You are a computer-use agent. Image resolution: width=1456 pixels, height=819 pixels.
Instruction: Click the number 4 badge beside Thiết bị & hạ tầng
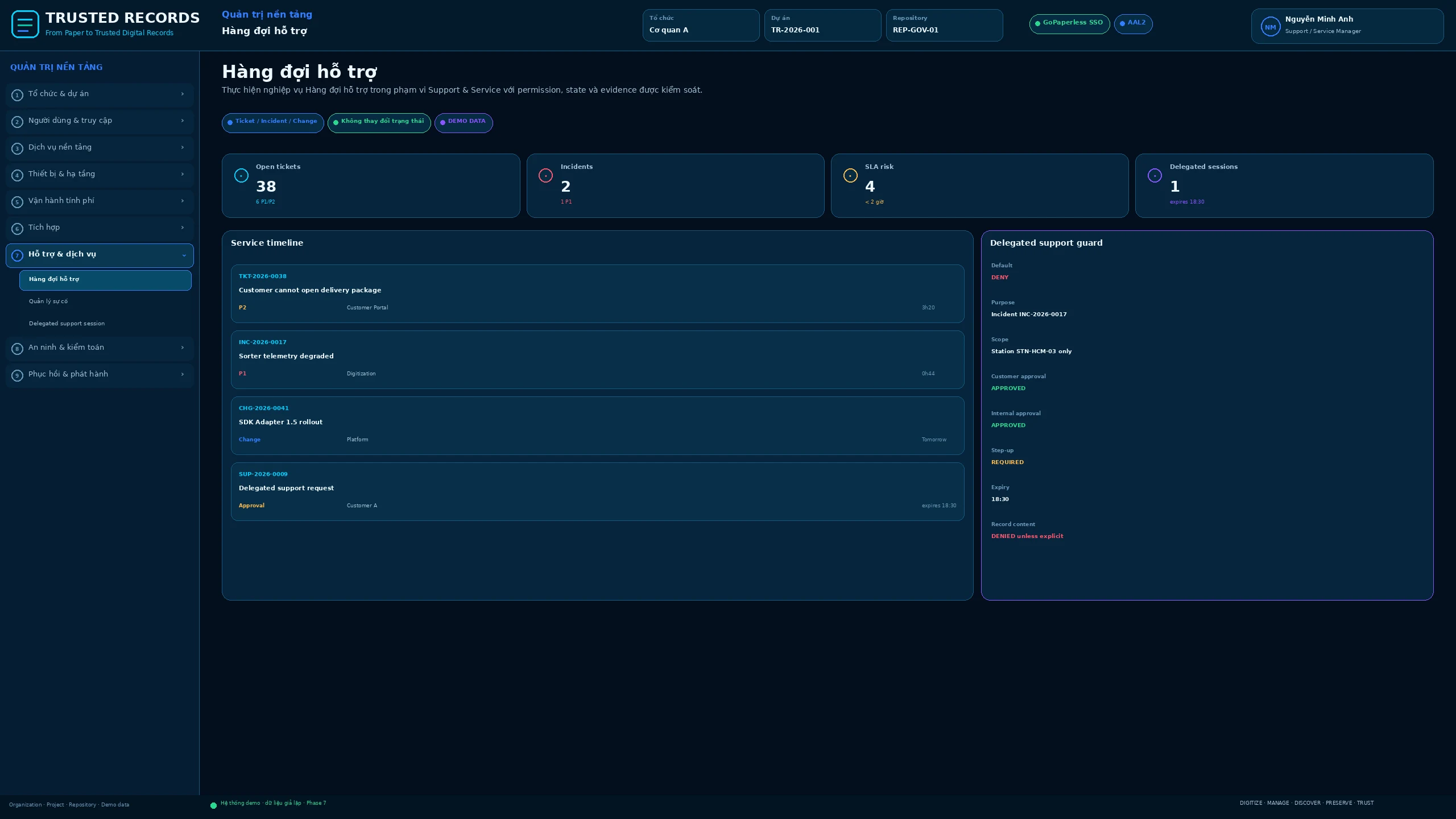pyautogui.click(x=17, y=175)
